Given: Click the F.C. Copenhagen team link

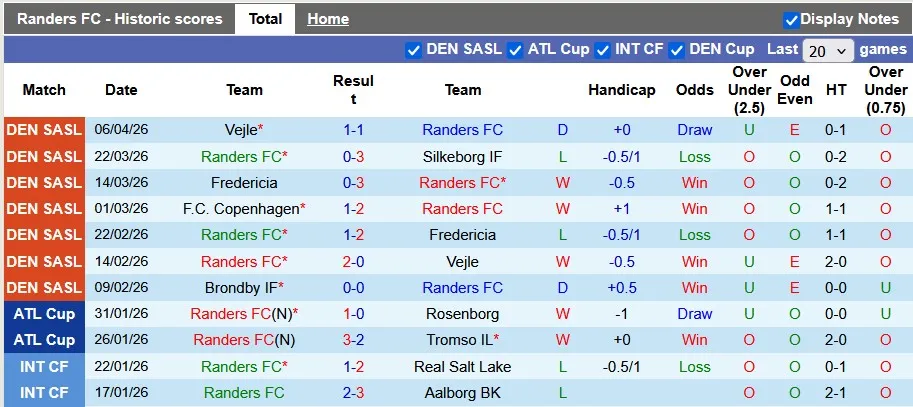Looking at the screenshot, I should 240,209.
